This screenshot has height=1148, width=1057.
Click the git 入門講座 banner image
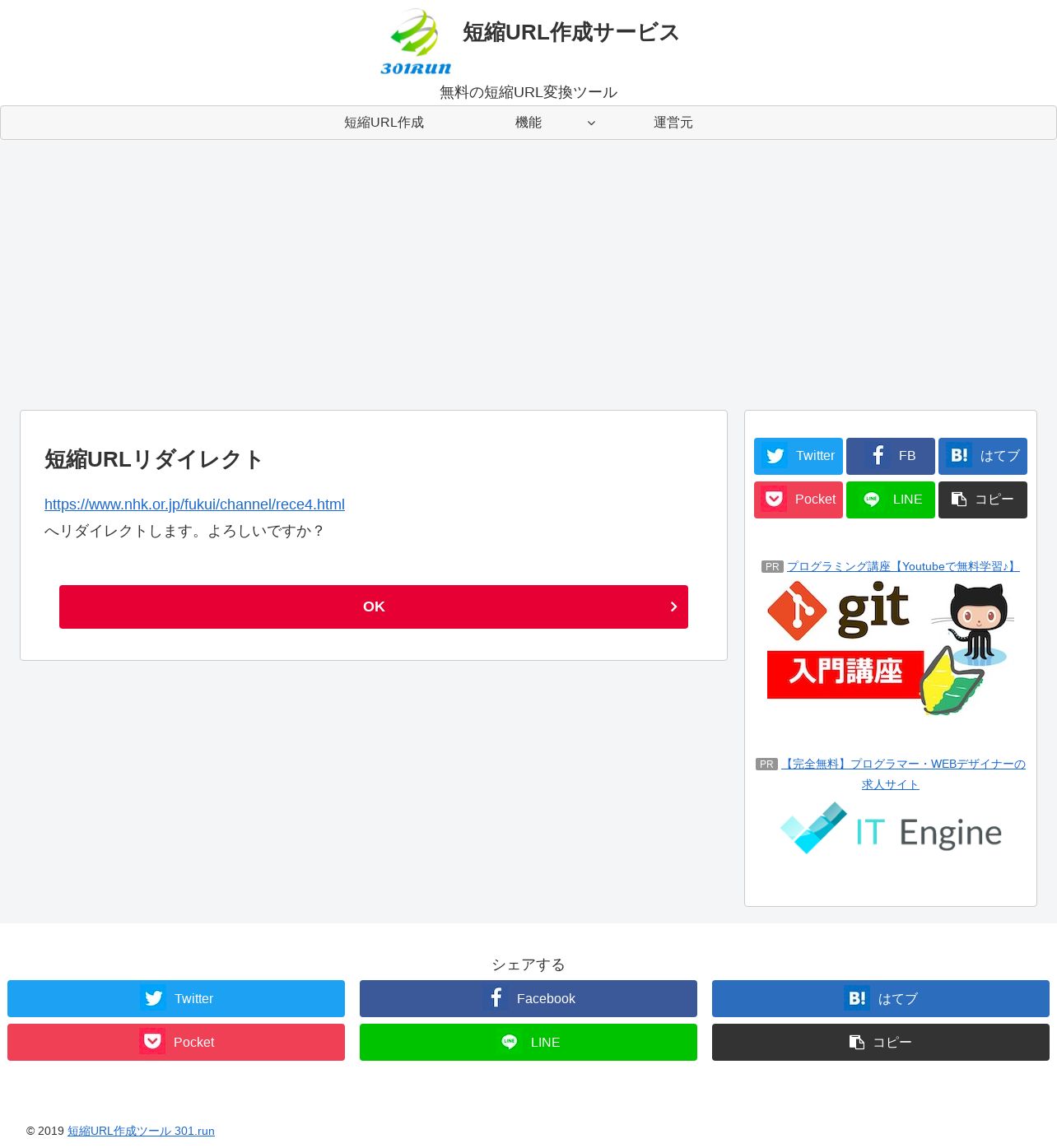coord(891,647)
